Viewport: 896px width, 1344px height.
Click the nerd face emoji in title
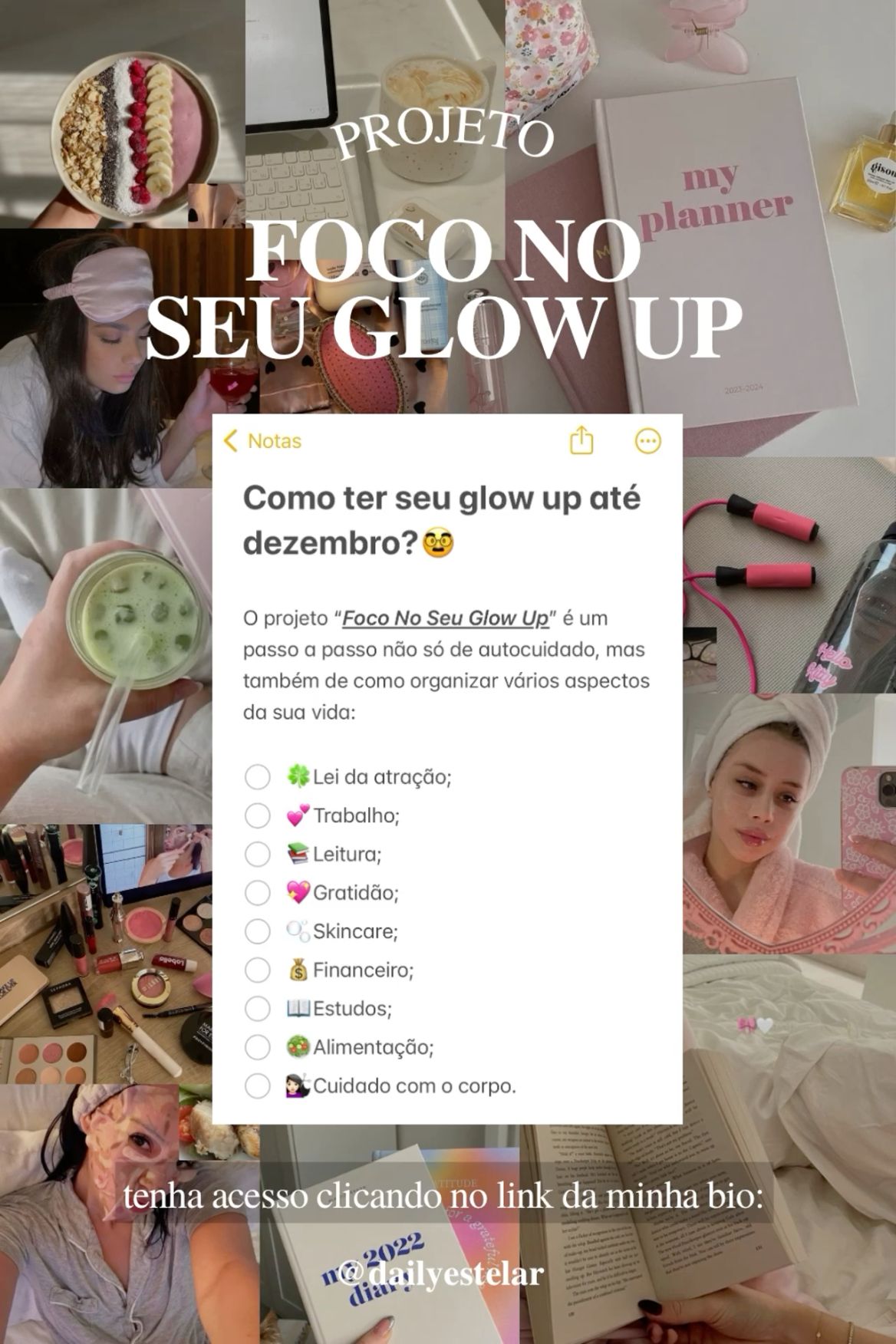(x=438, y=544)
